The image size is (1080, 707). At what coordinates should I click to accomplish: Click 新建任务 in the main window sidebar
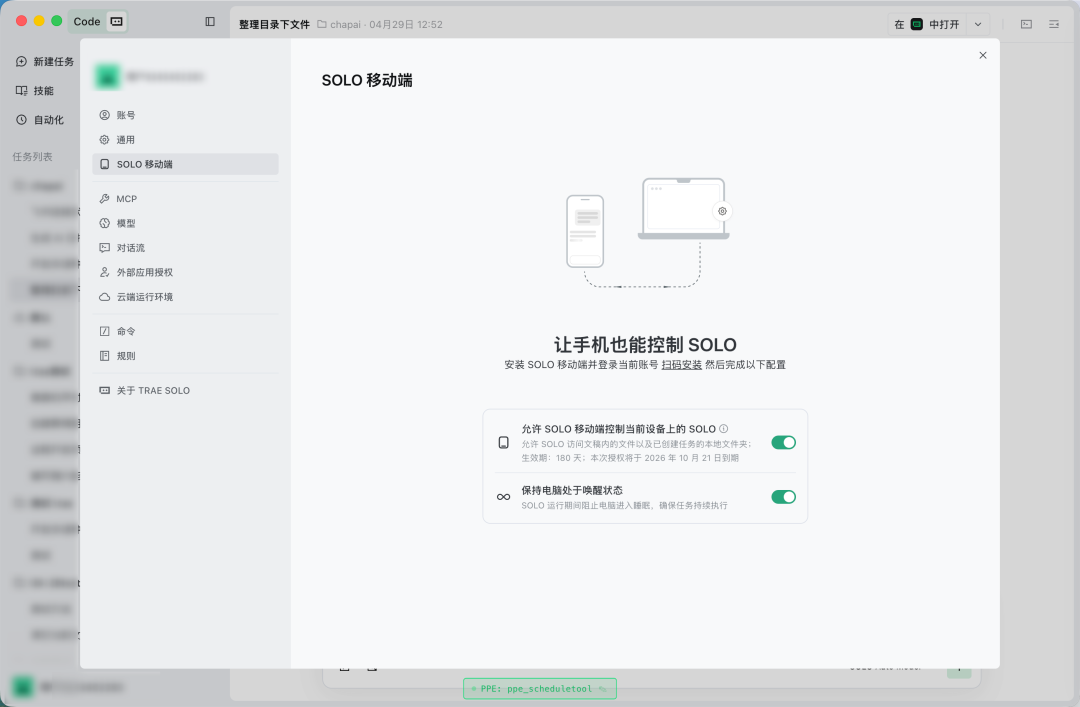[x=45, y=62]
